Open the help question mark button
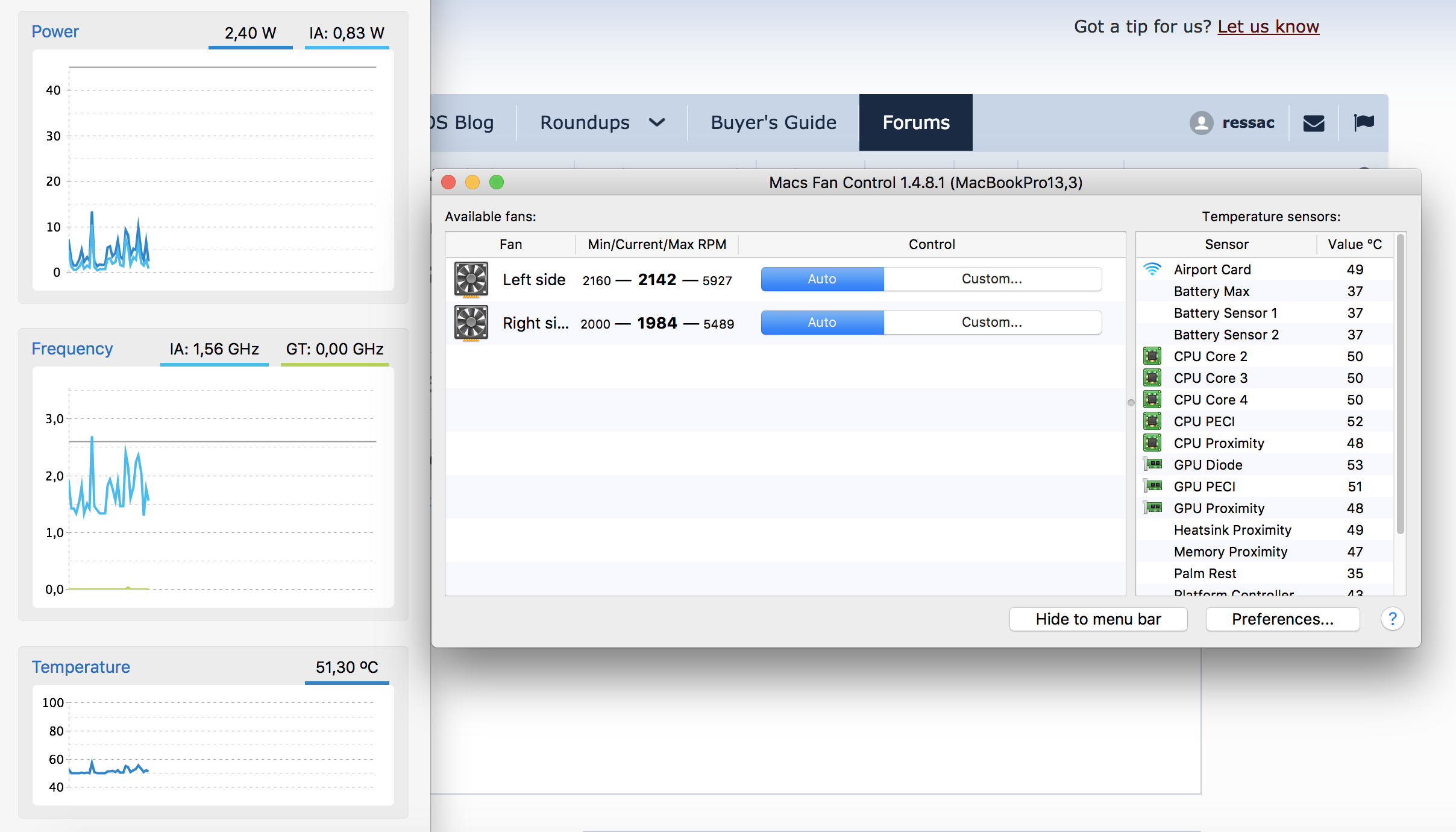 pyautogui.click(x=1392, y=619)
